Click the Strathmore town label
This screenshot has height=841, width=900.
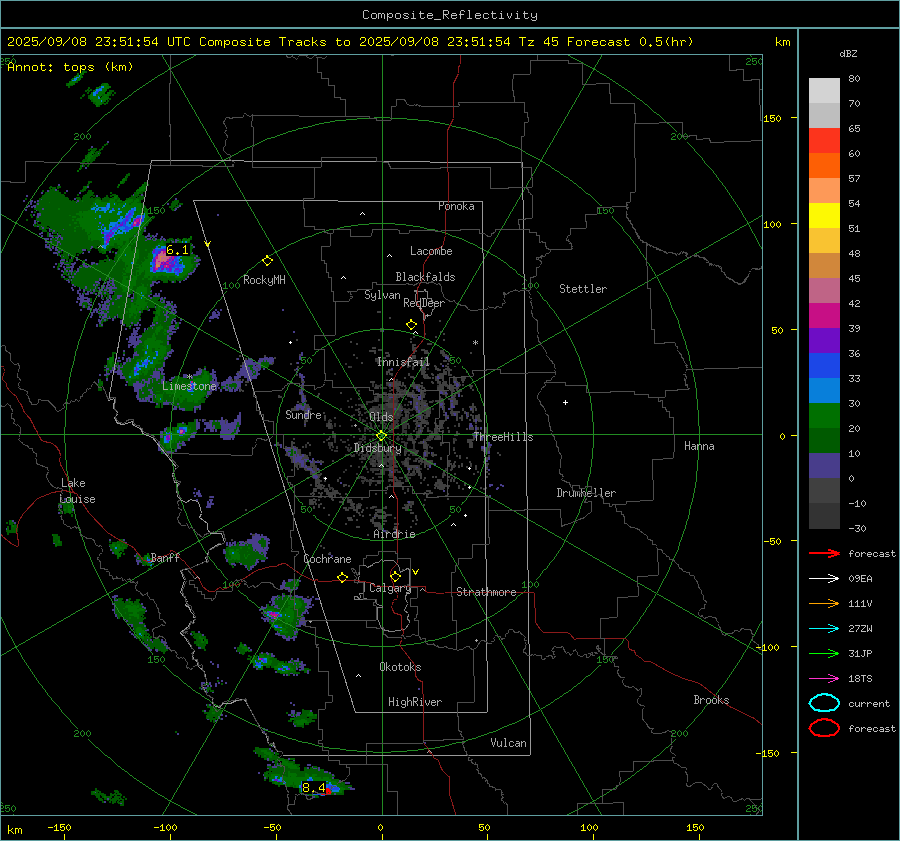(486, 592)
